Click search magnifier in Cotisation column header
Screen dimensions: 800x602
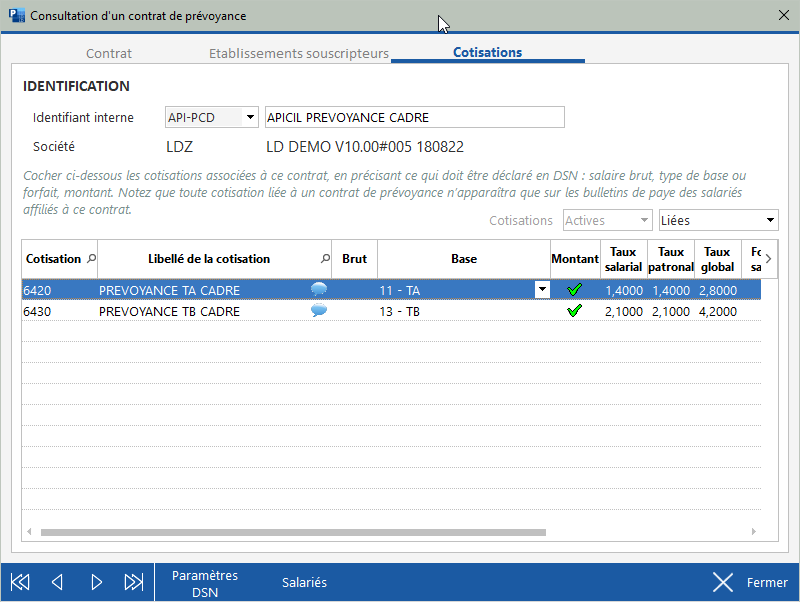point(92,259)
